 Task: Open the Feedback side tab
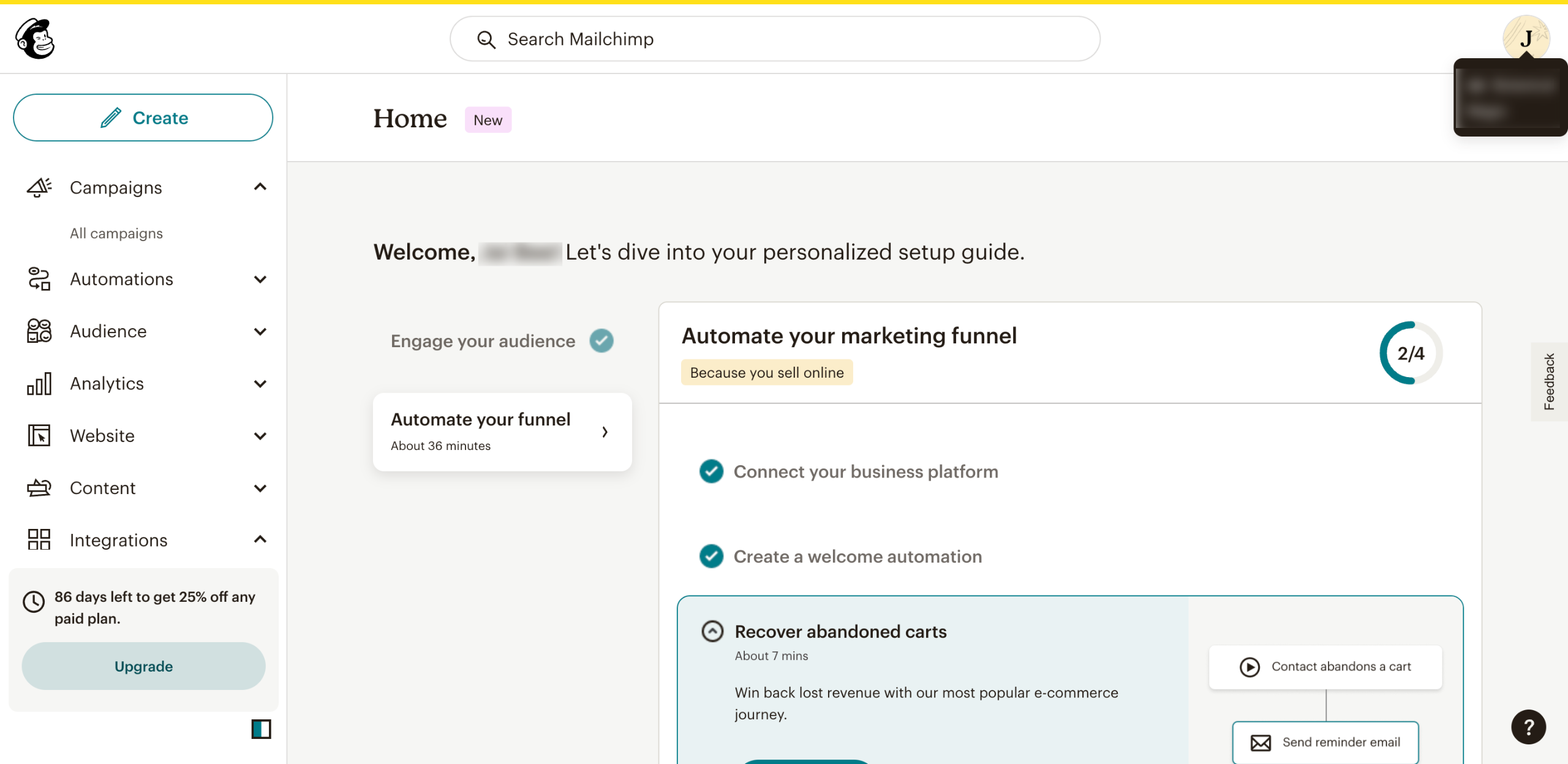[x=1549, y=381]
